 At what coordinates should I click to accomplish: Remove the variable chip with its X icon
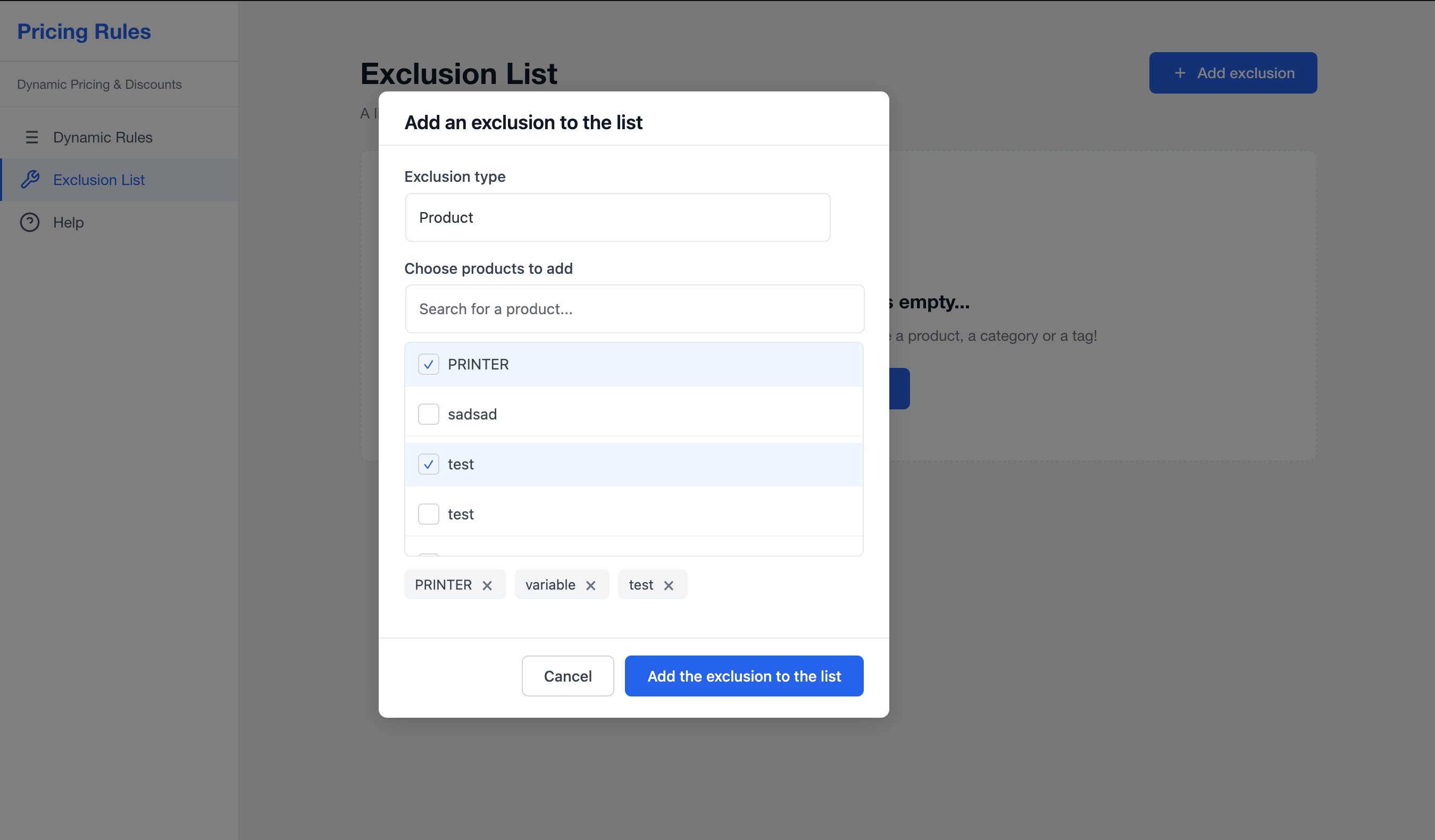tap(590, 586)
